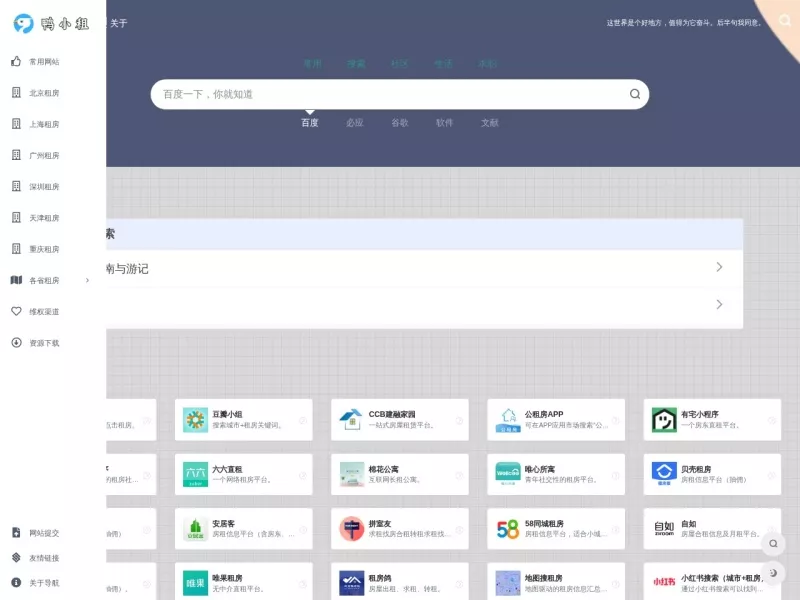Switch to the 求职 search category tab
This screenshot has height=600, width=800.
[x=487, y=64]
